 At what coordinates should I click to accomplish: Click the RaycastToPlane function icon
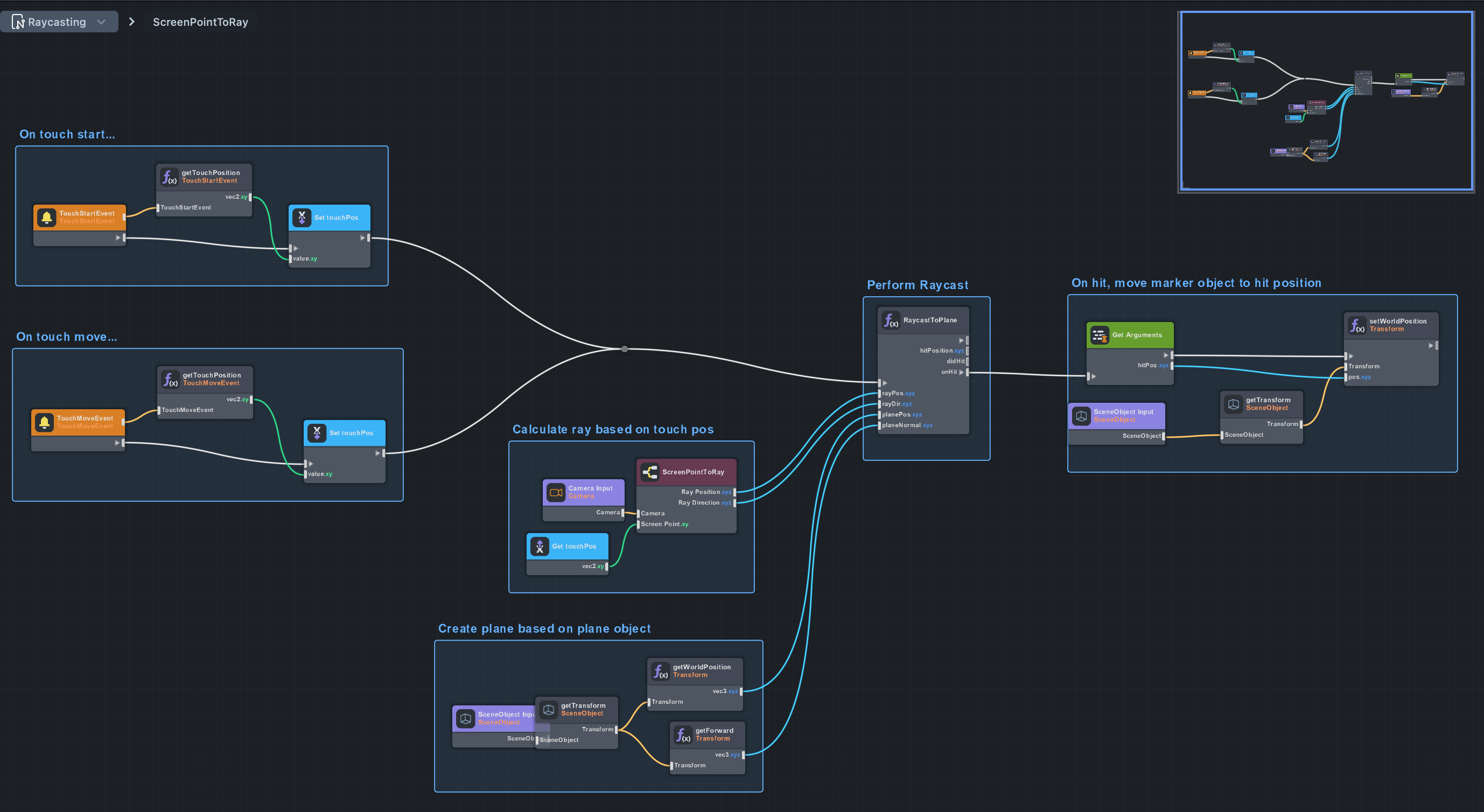(x=891, y=320)
